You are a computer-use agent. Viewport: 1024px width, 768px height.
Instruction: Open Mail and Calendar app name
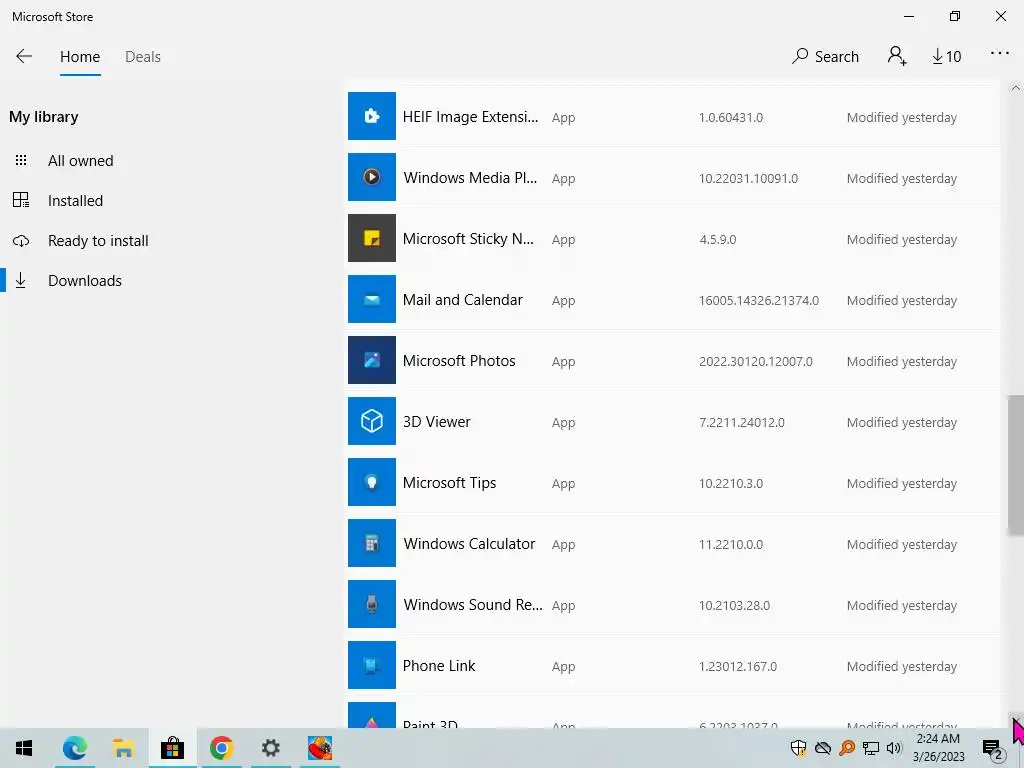pyautogui.click(x=462, y=300)
